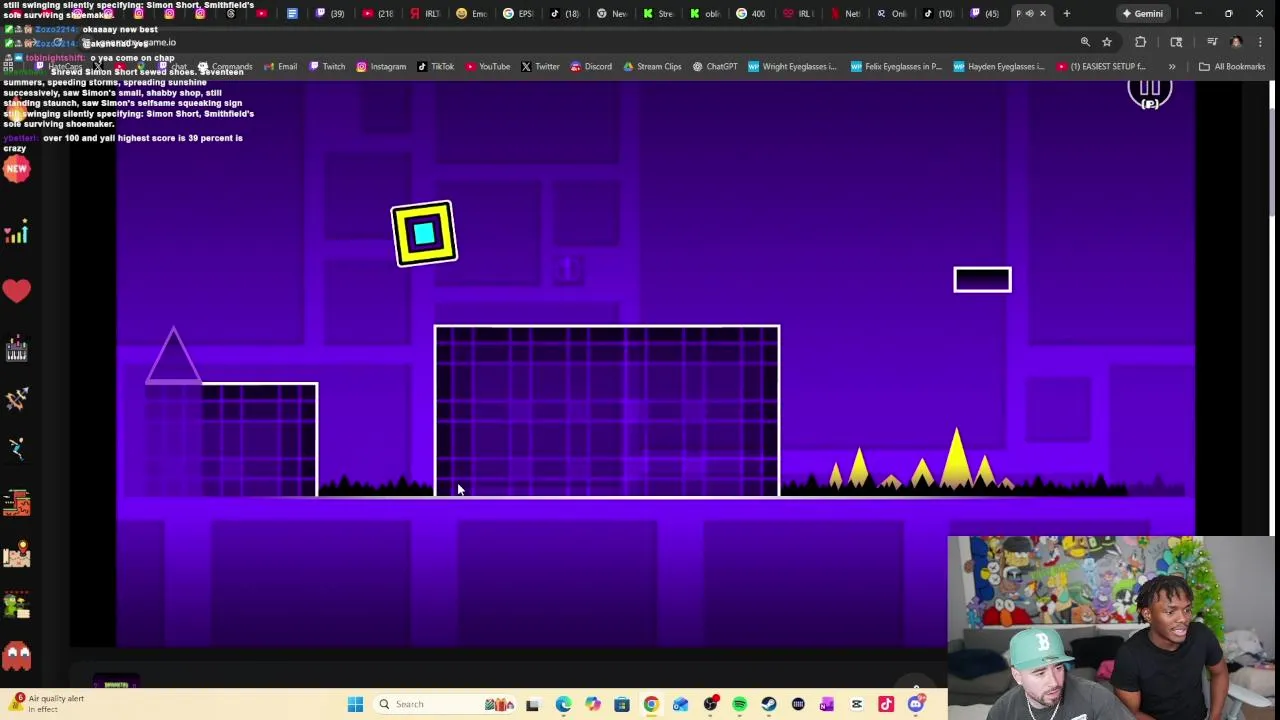Click the Gemini button in Chrome

click(x=1142, y=13)
